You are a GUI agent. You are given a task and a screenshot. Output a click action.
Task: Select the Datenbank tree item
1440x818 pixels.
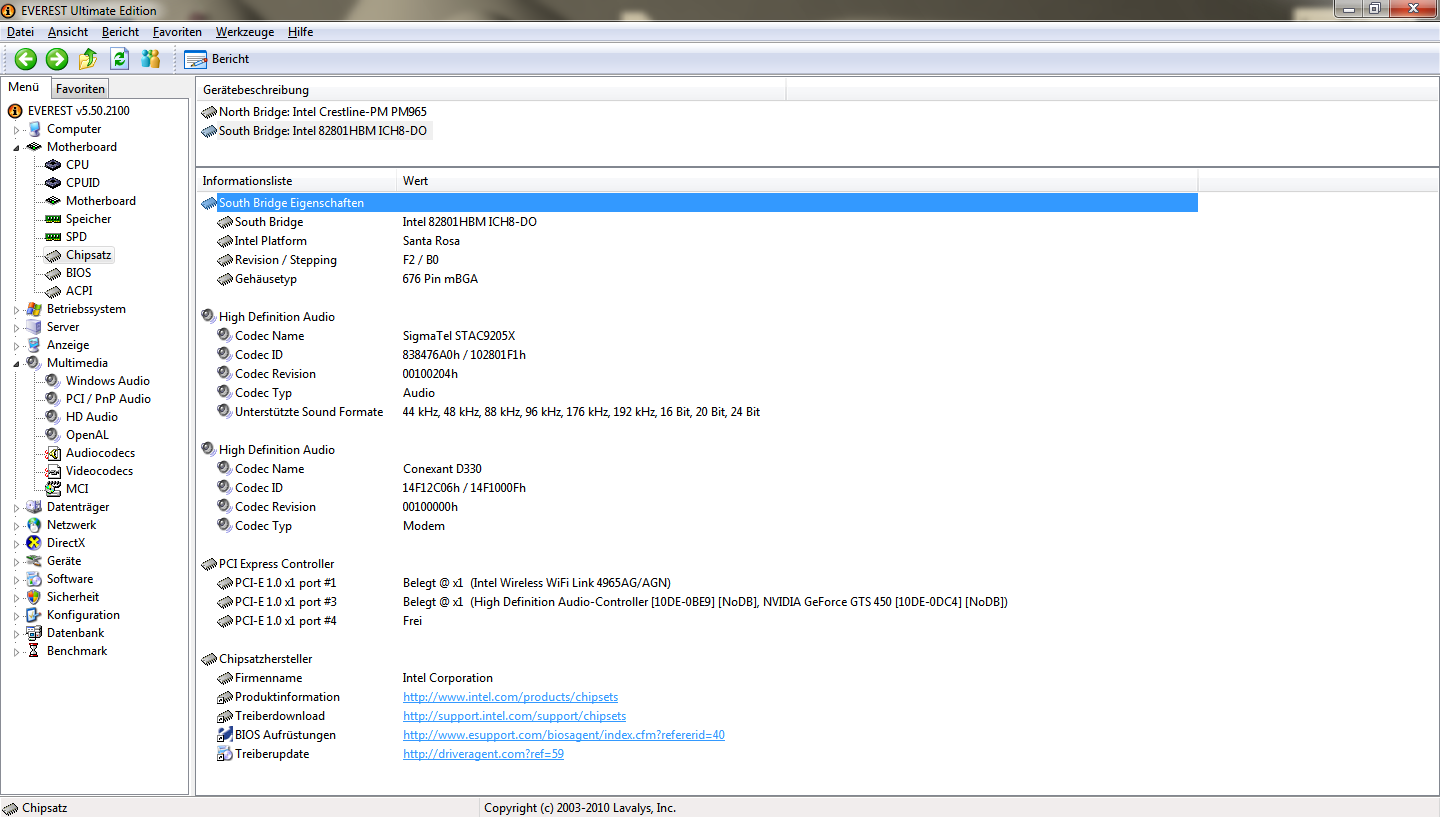tap(75, 633)
